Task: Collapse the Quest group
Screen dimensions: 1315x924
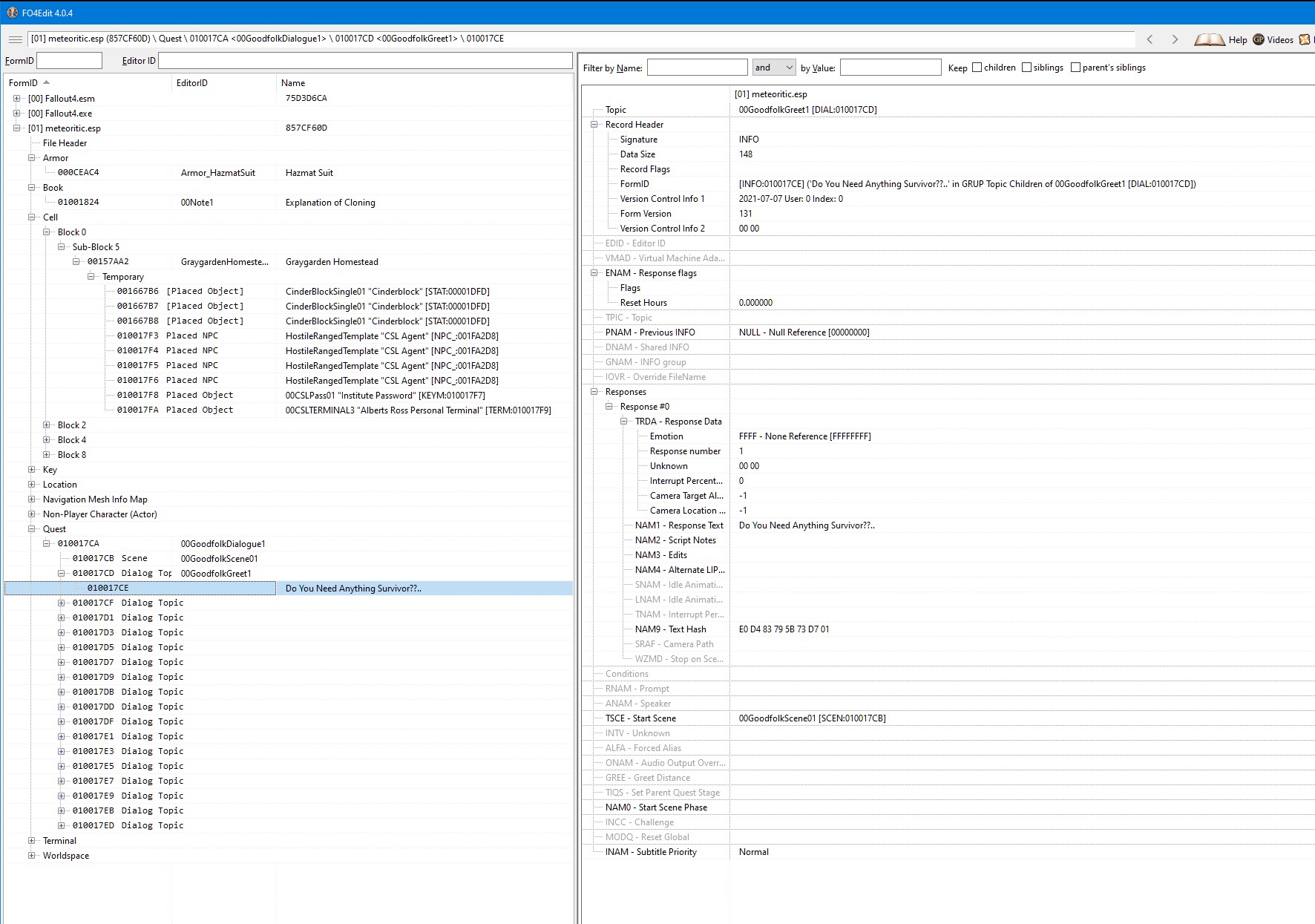Action: [x=32, y=528]
